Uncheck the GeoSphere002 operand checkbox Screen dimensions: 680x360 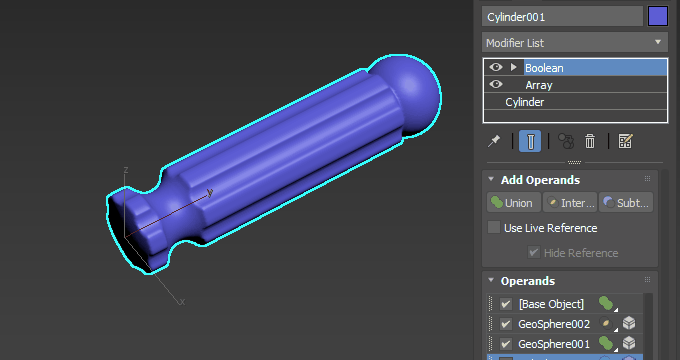pos(506,324)
